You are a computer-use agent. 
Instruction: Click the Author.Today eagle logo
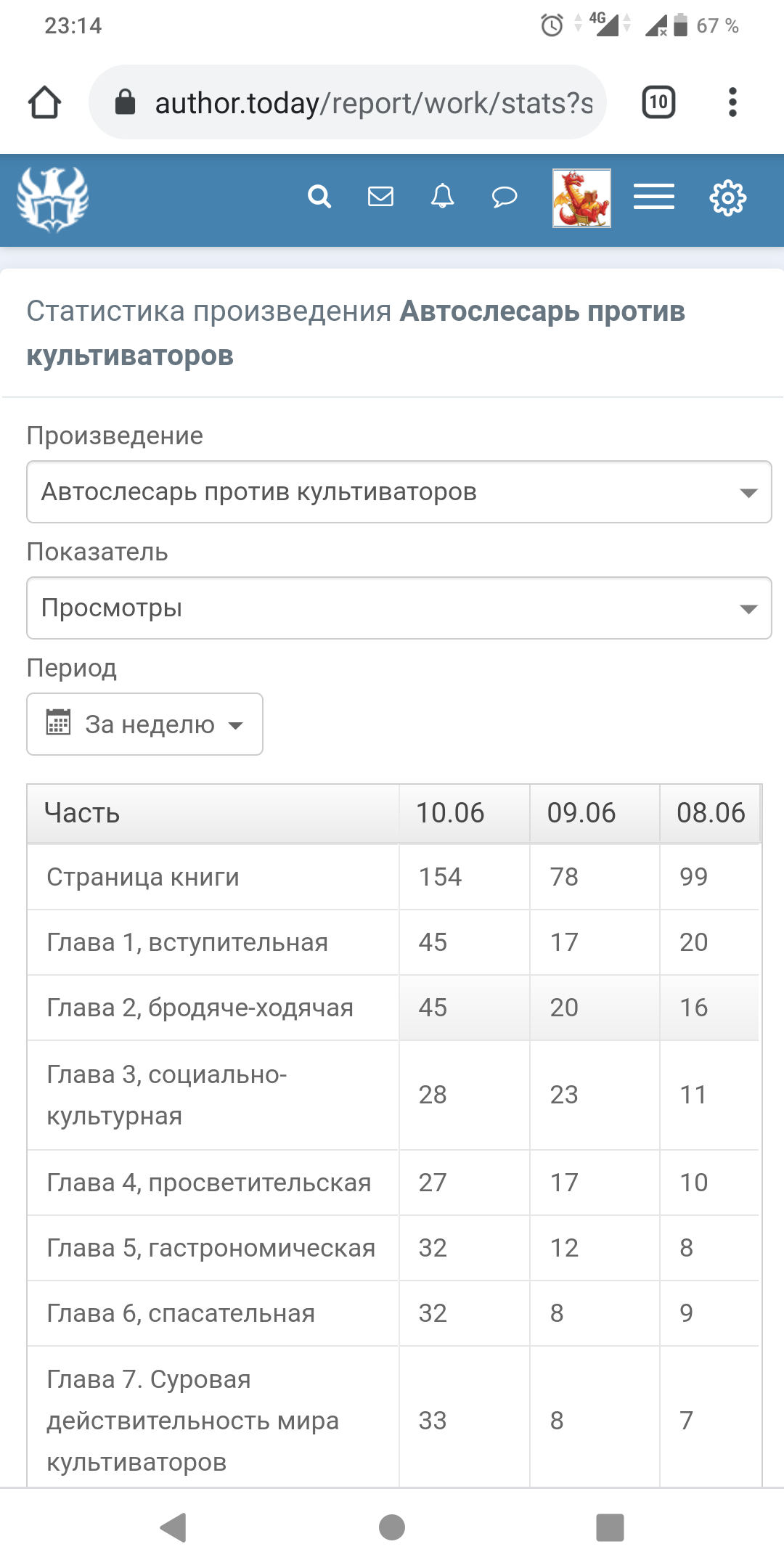[52, 199]
